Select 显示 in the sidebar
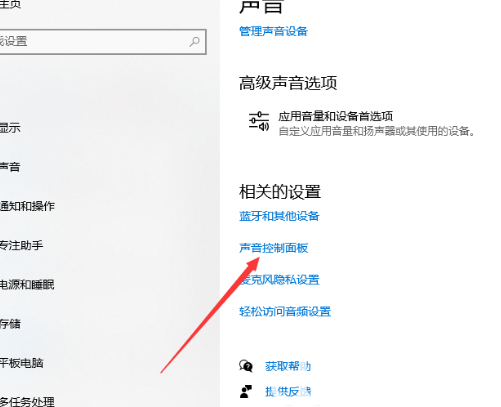Image resolution: width=501 pixels, height=407 pixels. tap(10, 128)
